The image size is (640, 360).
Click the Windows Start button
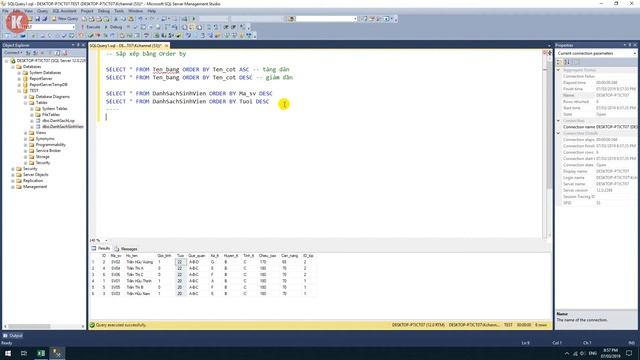click(7, 353)
